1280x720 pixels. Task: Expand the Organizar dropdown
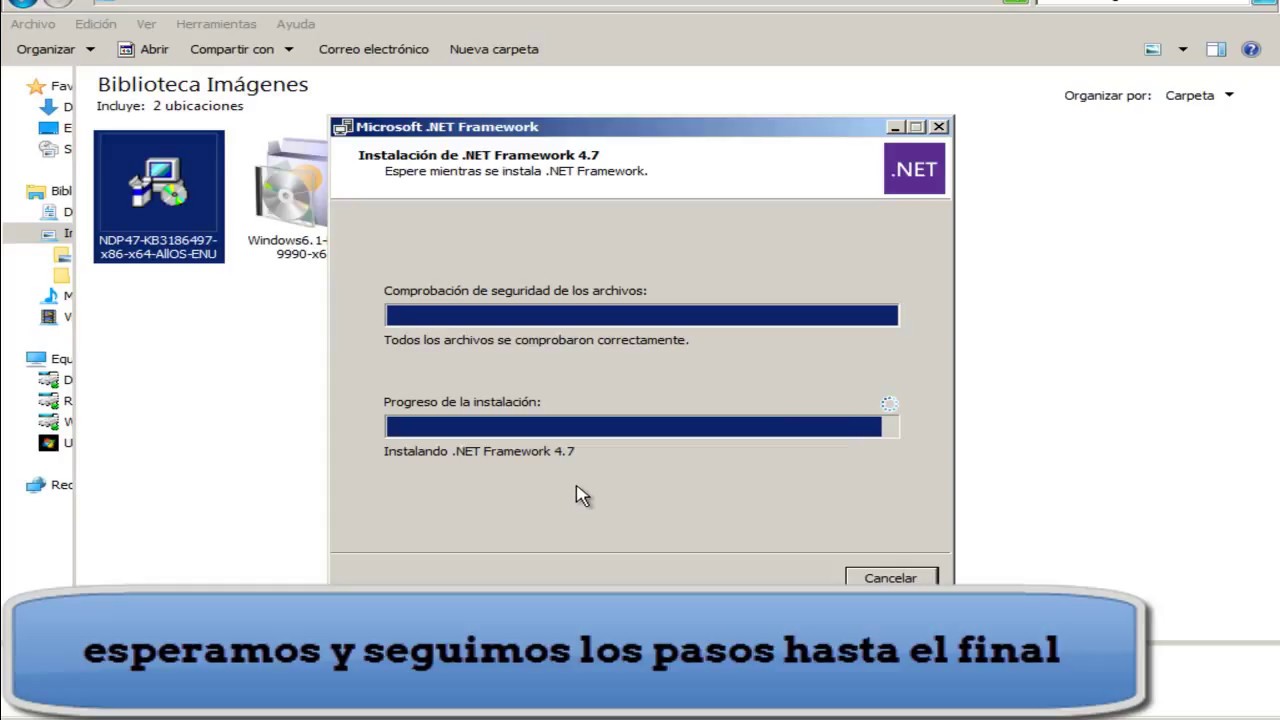click(x=55, y=49)
